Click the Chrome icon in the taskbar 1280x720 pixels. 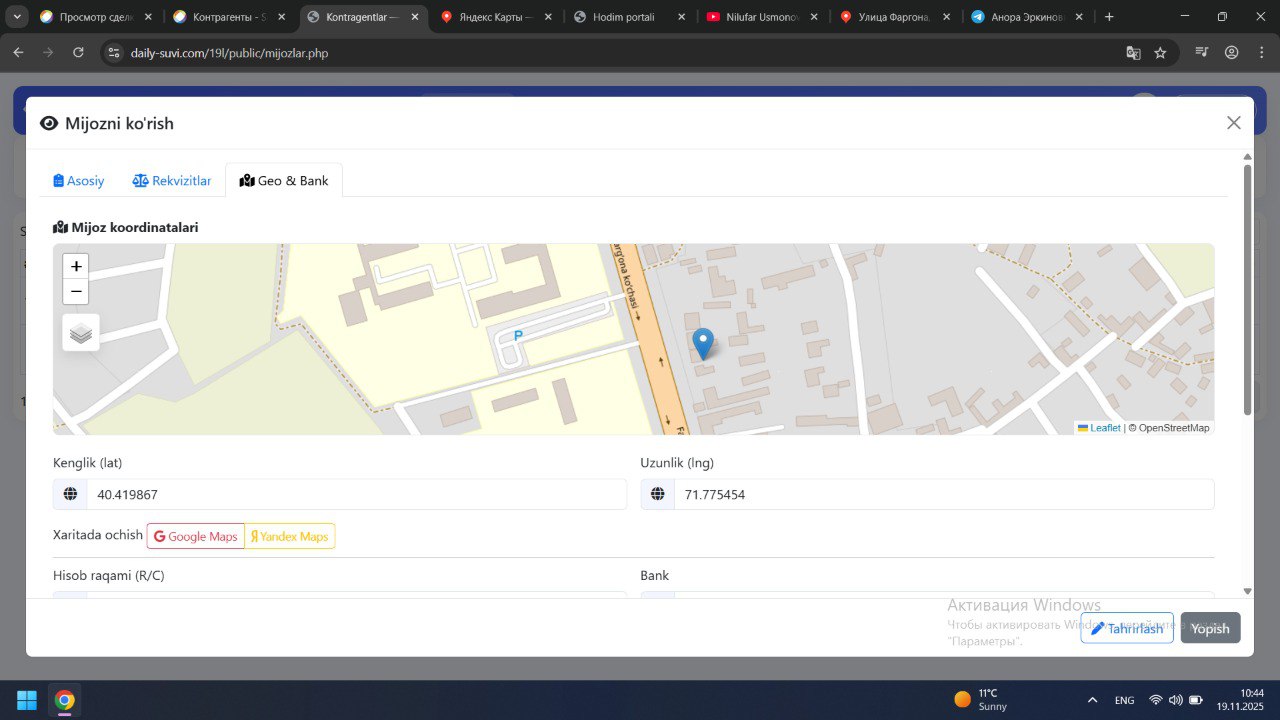[65, 699]
